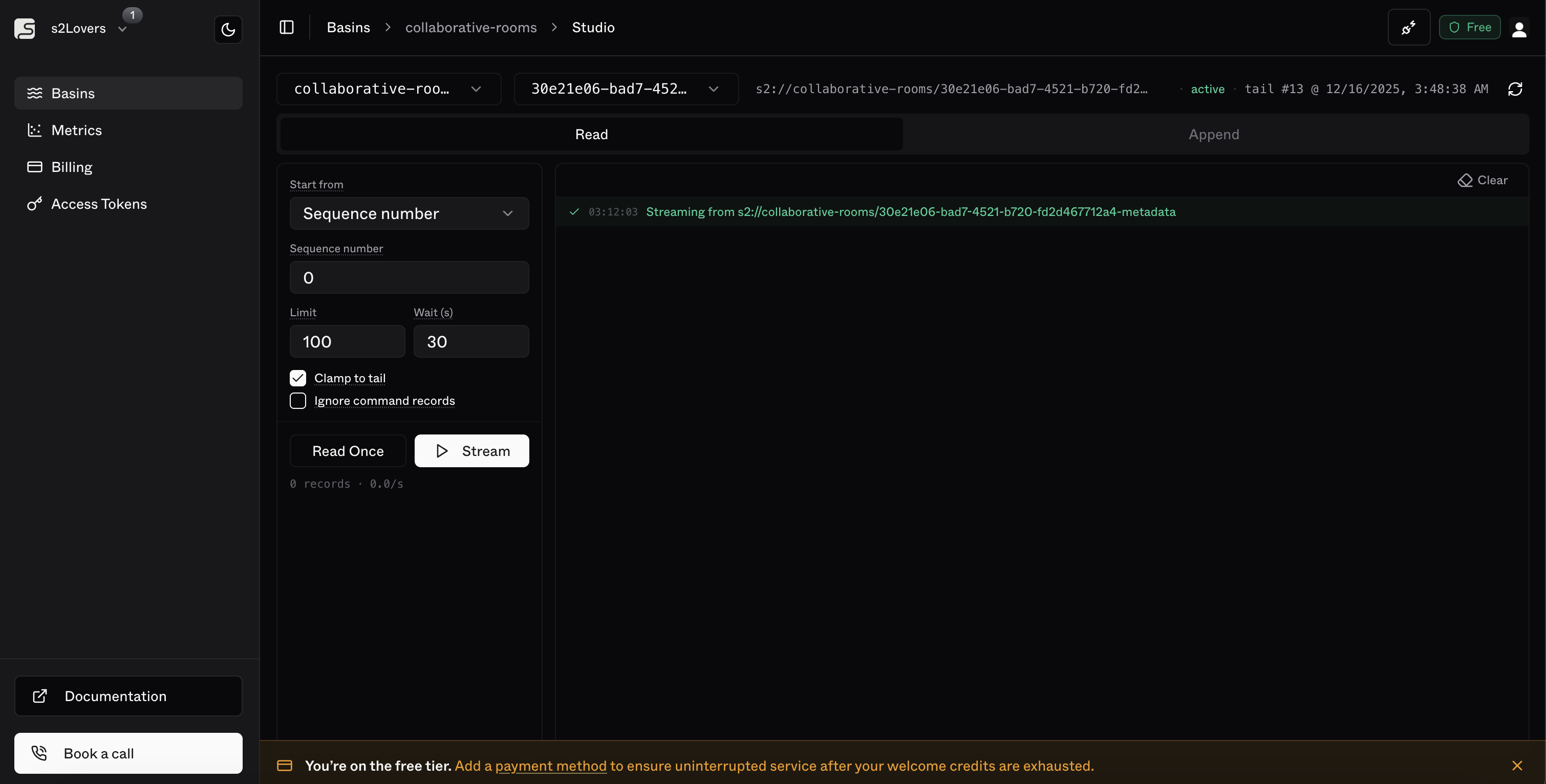The height and width of the screenshot is (784, 1546).
Task: Click the S2 logo icon
Action: (x=25, y=28)
